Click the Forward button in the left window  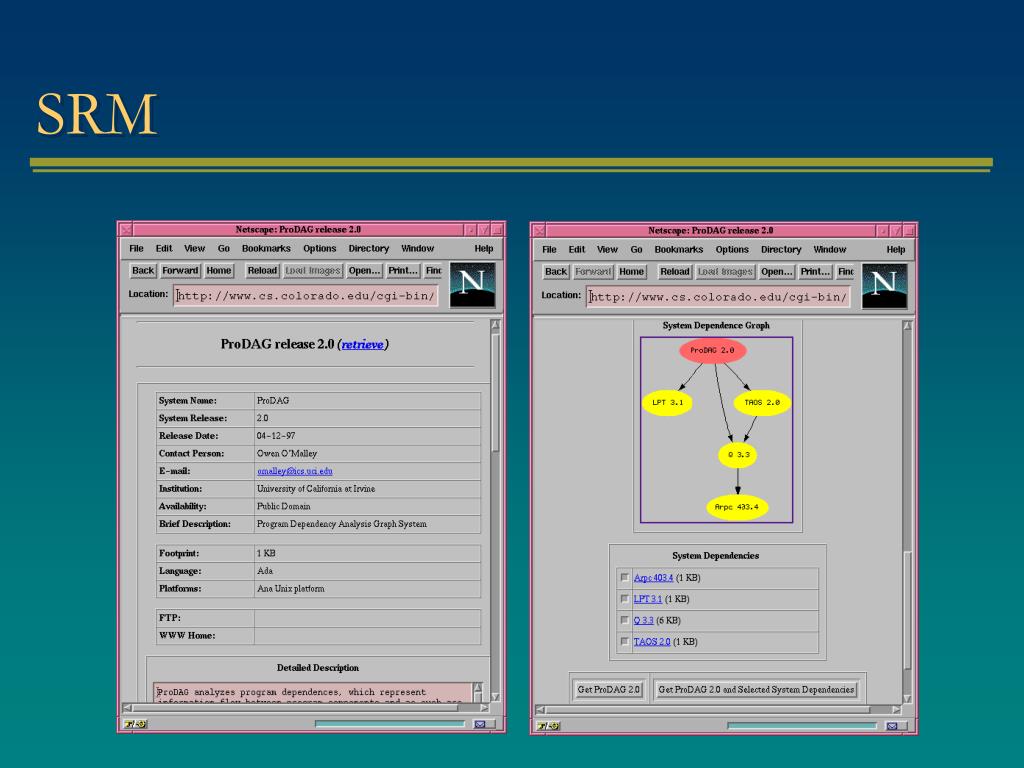click(180, 270)
